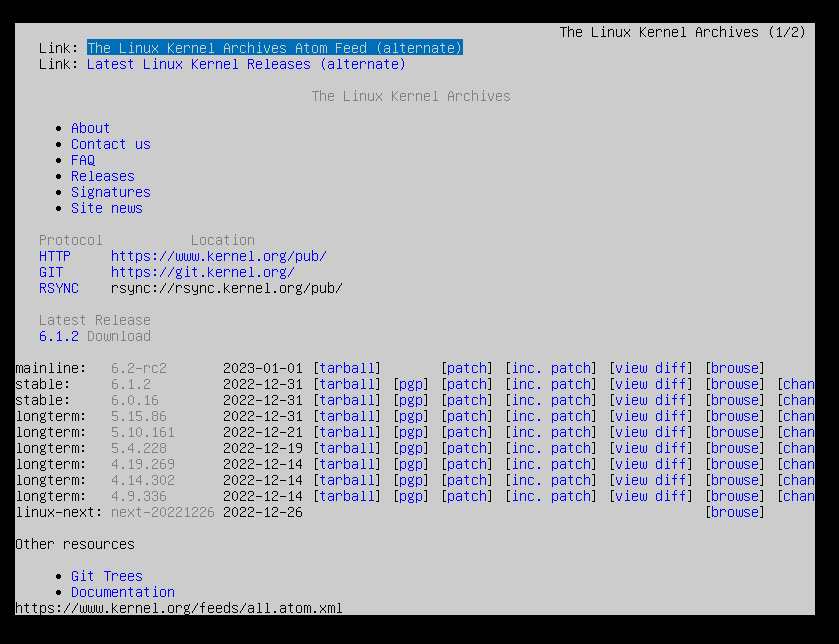Open the Git Trees resource link
839x644 pixels.
[x=107, y=577]
